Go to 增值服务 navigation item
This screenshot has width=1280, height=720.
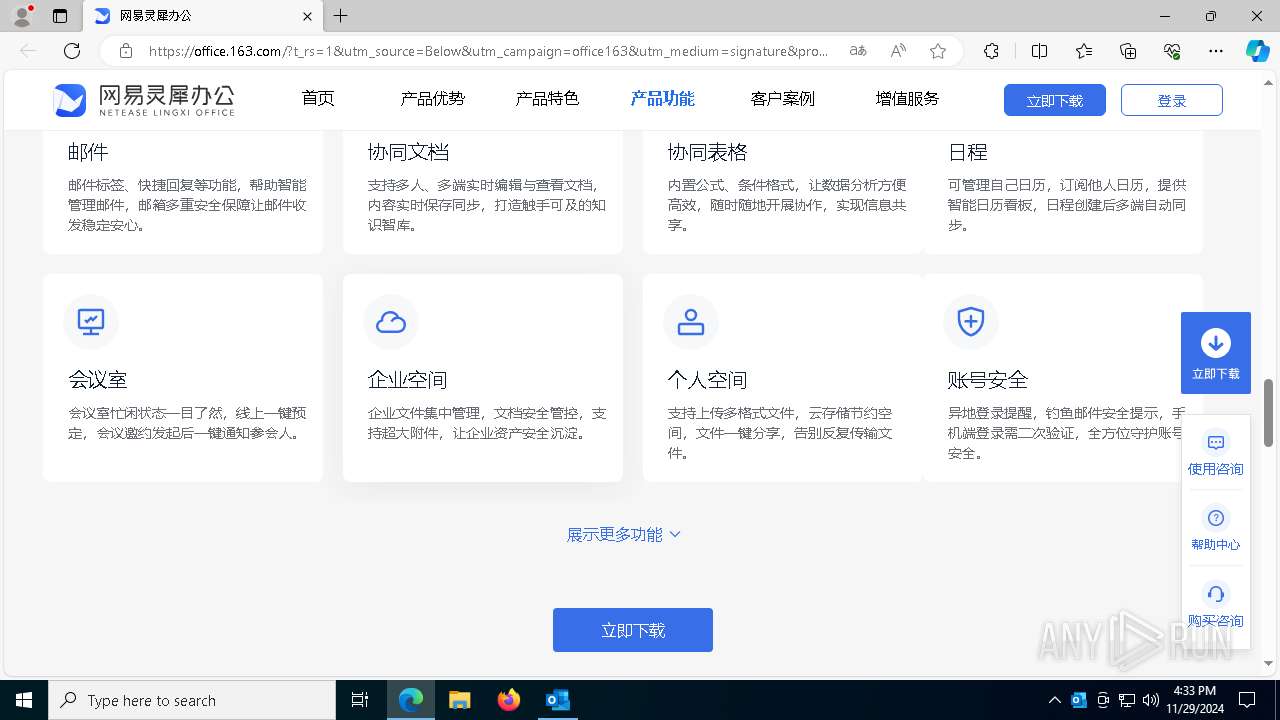(907, 99)
